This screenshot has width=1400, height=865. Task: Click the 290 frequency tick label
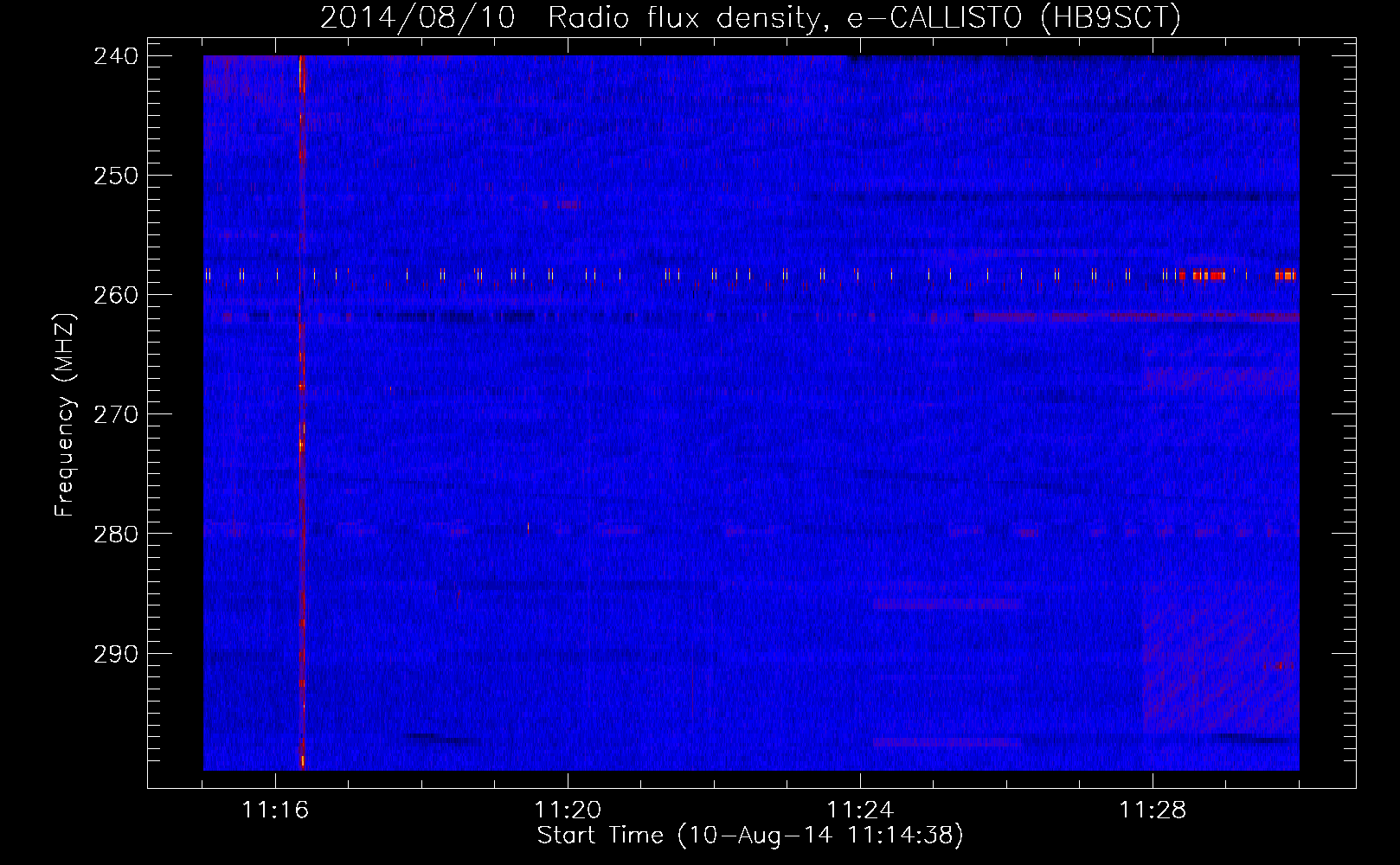click(x=116, y=654)
